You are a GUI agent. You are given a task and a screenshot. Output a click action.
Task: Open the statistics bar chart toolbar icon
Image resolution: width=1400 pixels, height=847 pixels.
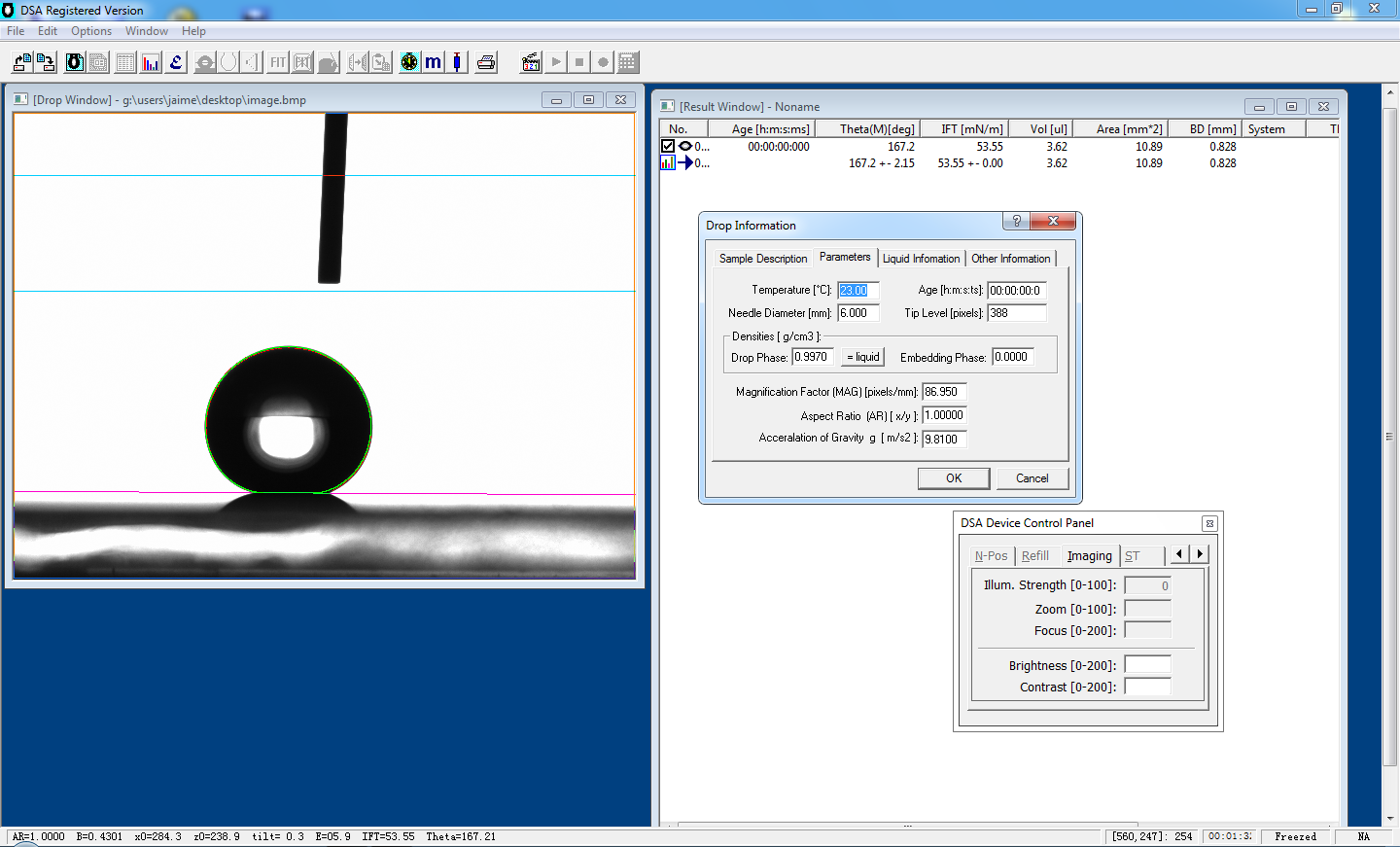(x=150, y=61)
